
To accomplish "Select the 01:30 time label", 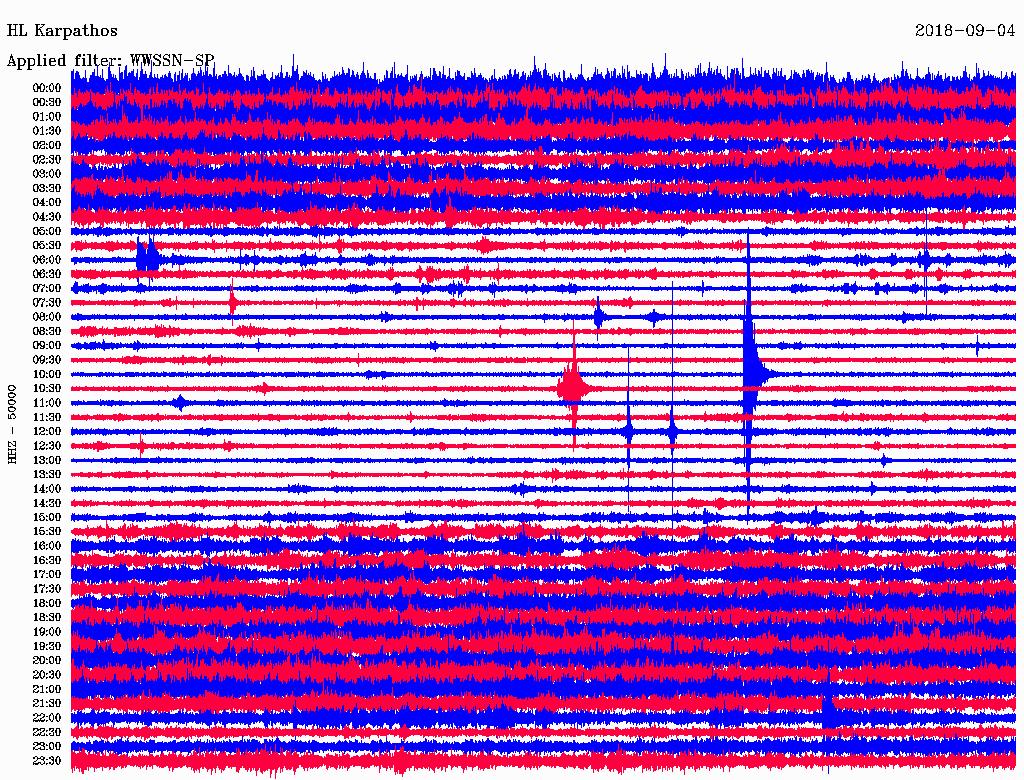I will 47,131.
